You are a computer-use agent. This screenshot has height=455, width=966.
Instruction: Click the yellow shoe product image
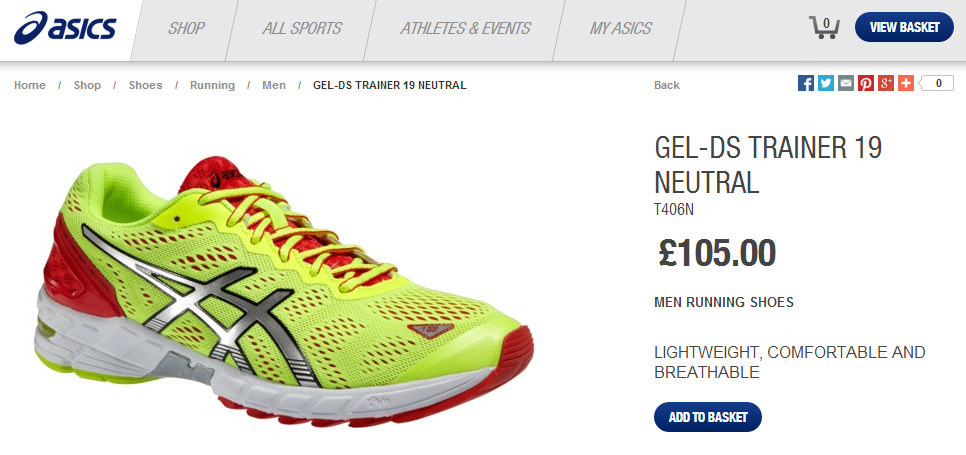(x=283, y=291)
